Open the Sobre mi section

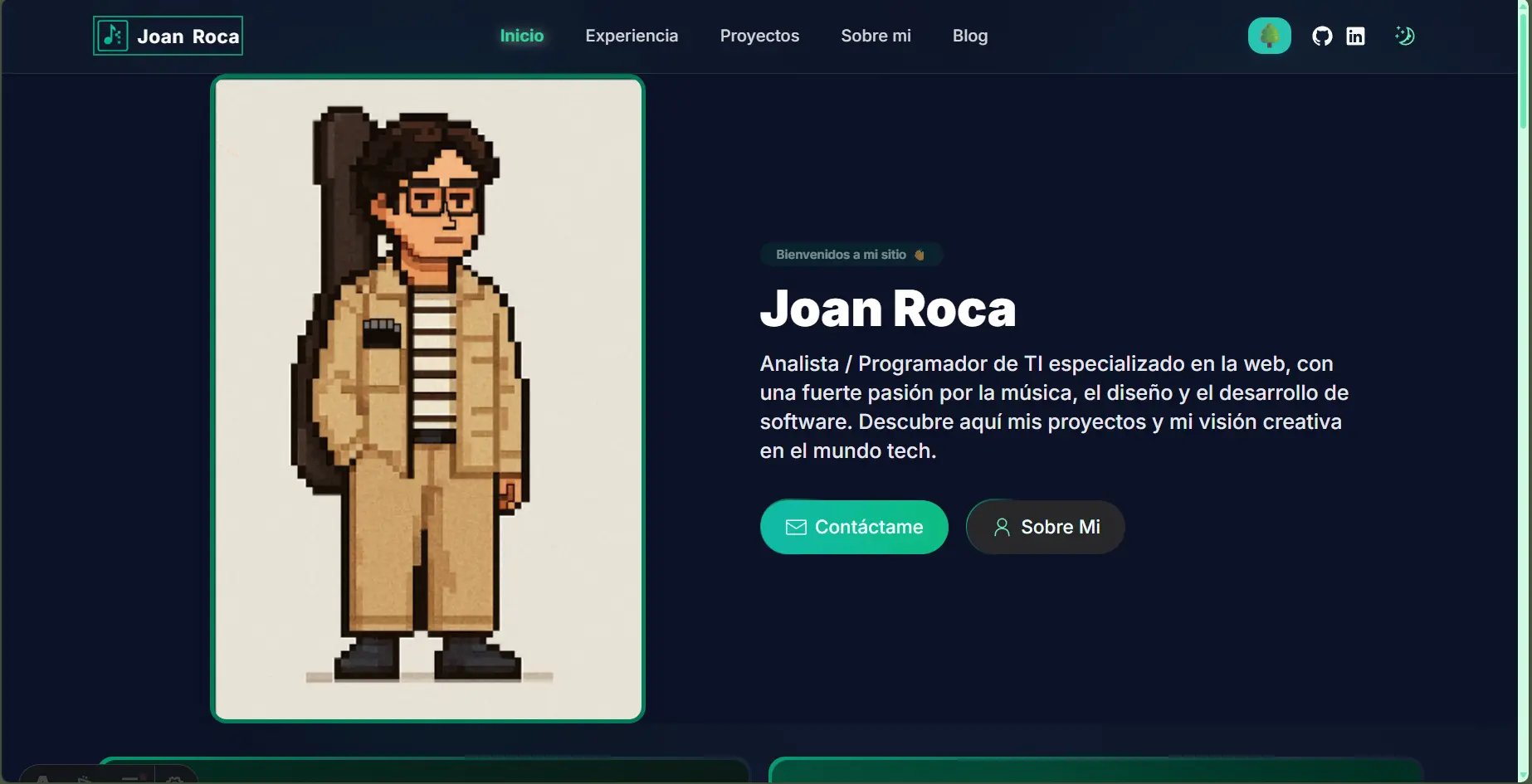[876, 36]
